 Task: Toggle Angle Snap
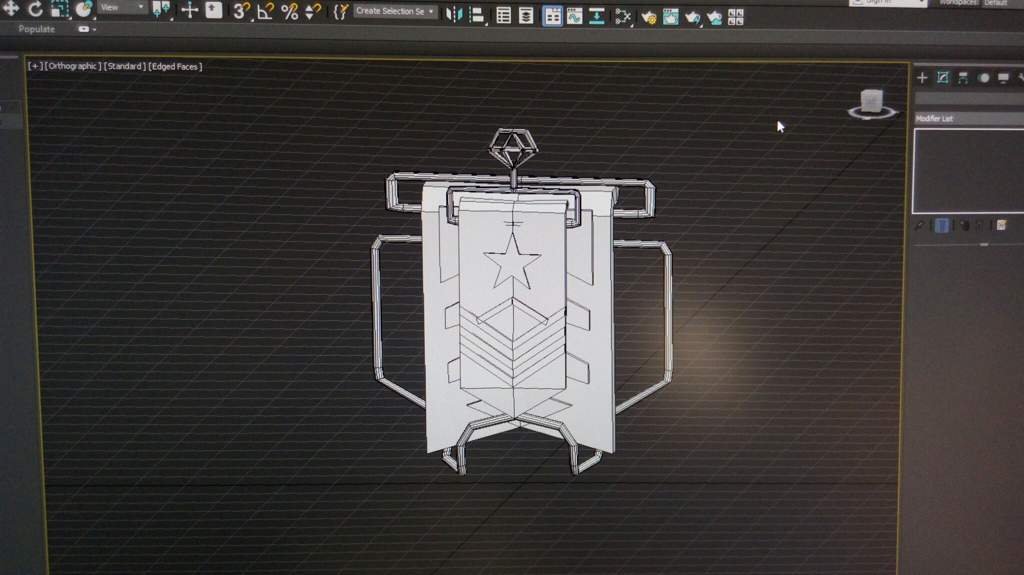coord(265,11)
